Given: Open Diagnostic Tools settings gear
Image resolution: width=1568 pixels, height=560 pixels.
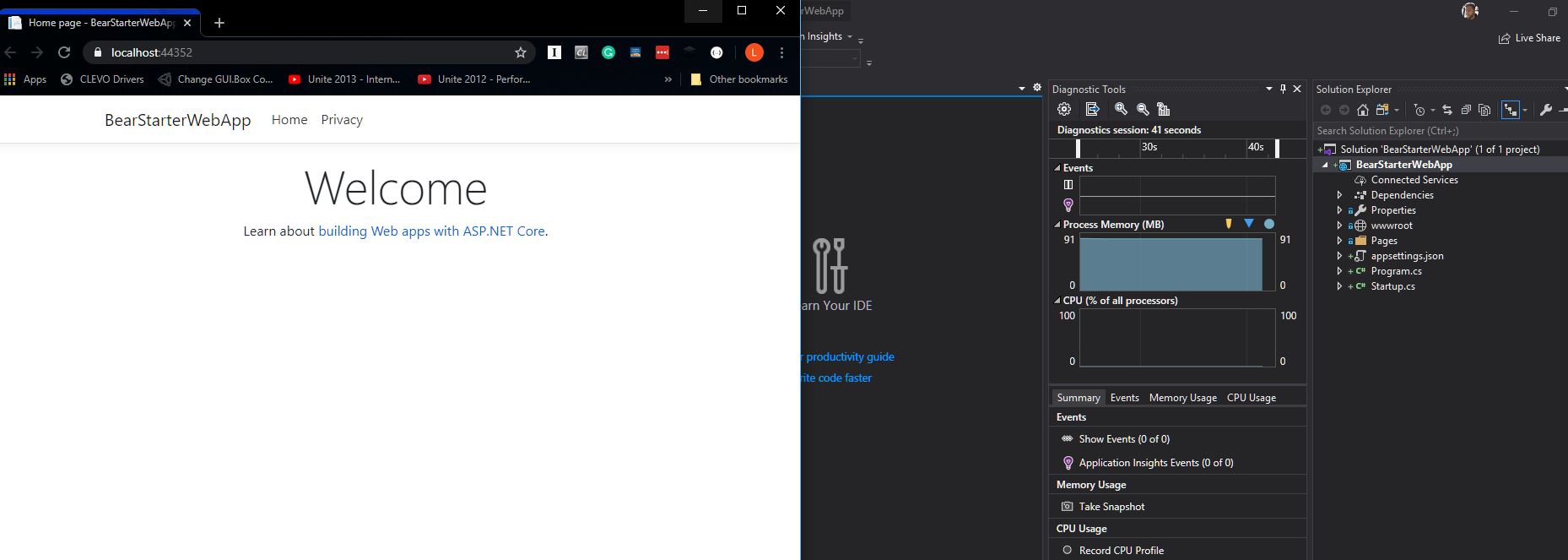Looking at the screenshot, I should point(1064,109).
